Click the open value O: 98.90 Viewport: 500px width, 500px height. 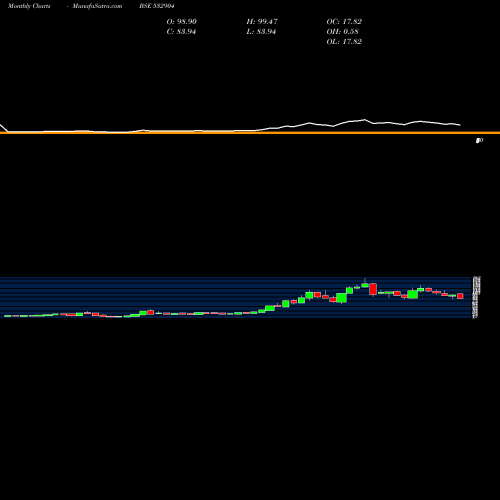click(x=182, y=22)
